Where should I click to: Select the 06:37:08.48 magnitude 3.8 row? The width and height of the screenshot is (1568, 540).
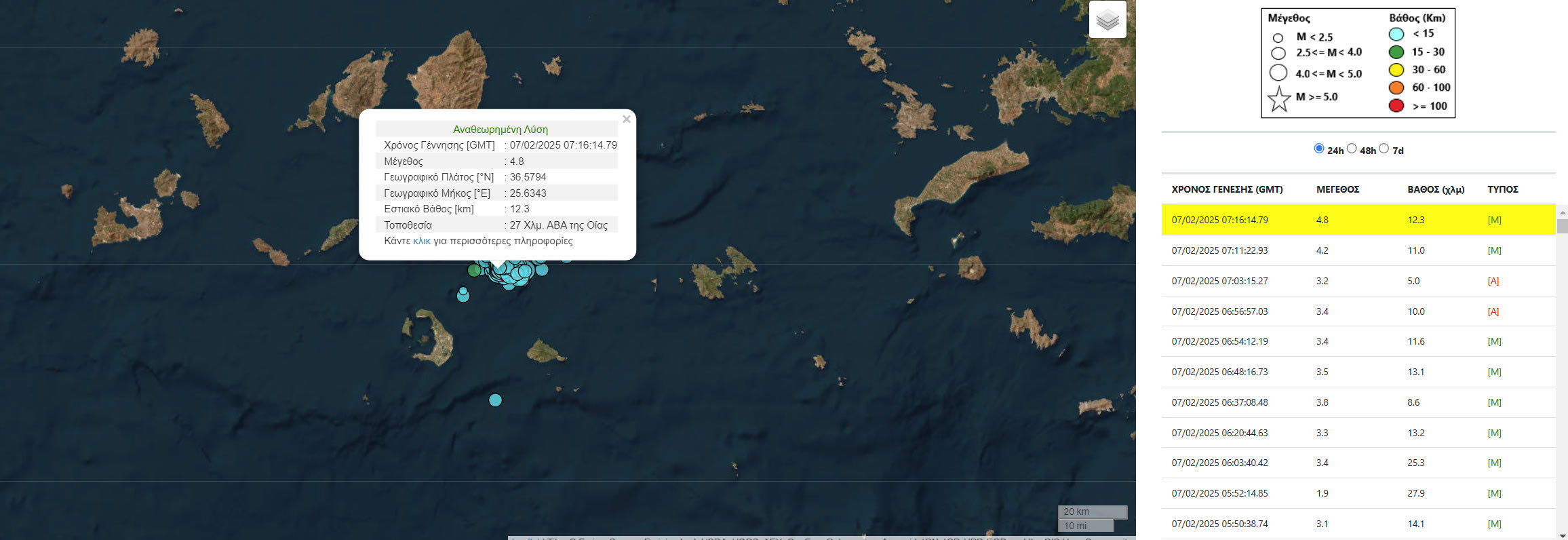(x=1219, y=402)
